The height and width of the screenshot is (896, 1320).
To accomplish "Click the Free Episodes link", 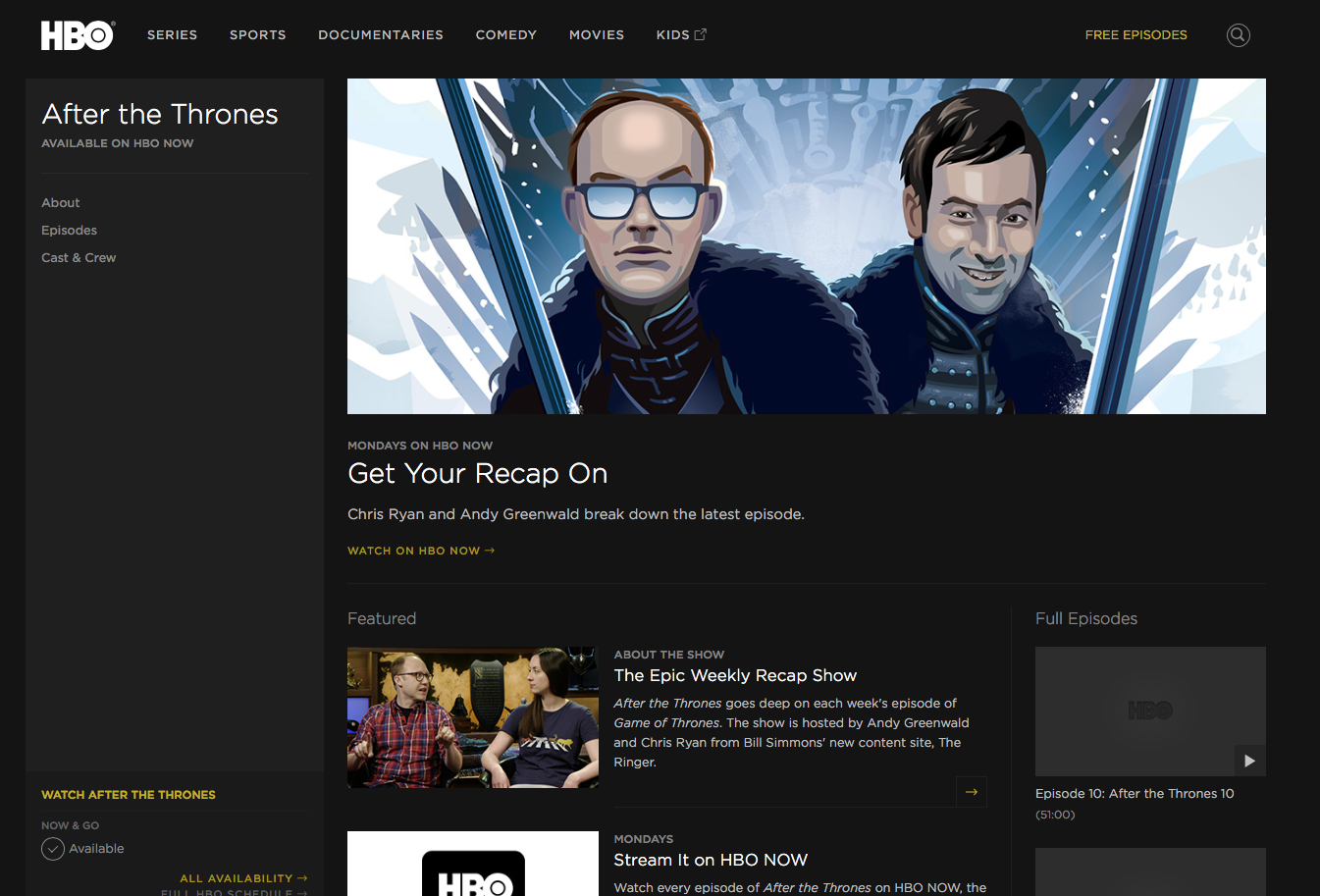I will pyautogui.click(x=1136, y=34).
